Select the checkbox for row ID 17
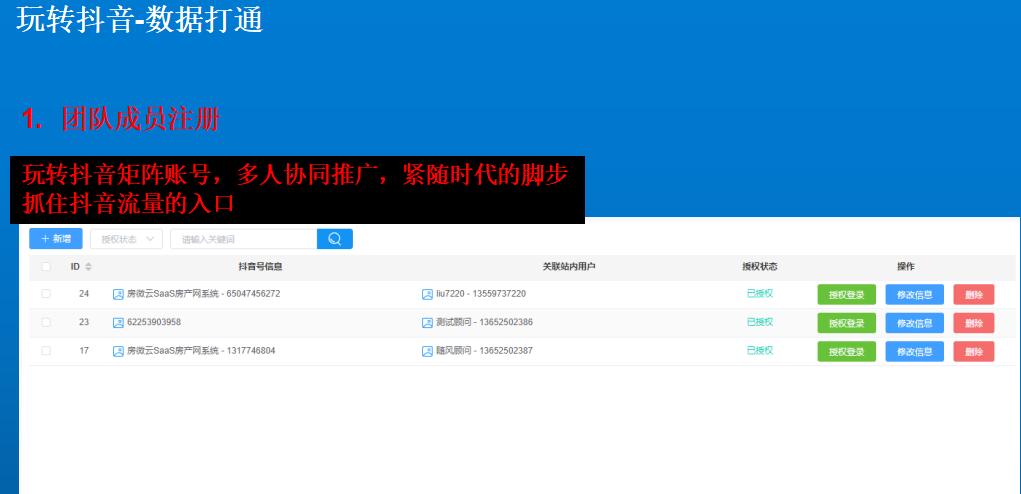This screenshot has width=1021, height=494. 46,351
